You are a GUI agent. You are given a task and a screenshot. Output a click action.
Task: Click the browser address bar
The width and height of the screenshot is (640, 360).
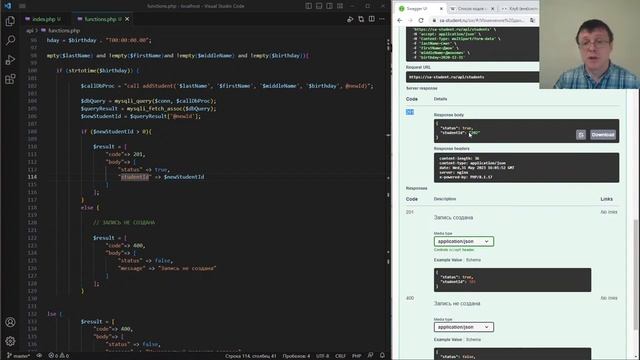click(480, 20)
